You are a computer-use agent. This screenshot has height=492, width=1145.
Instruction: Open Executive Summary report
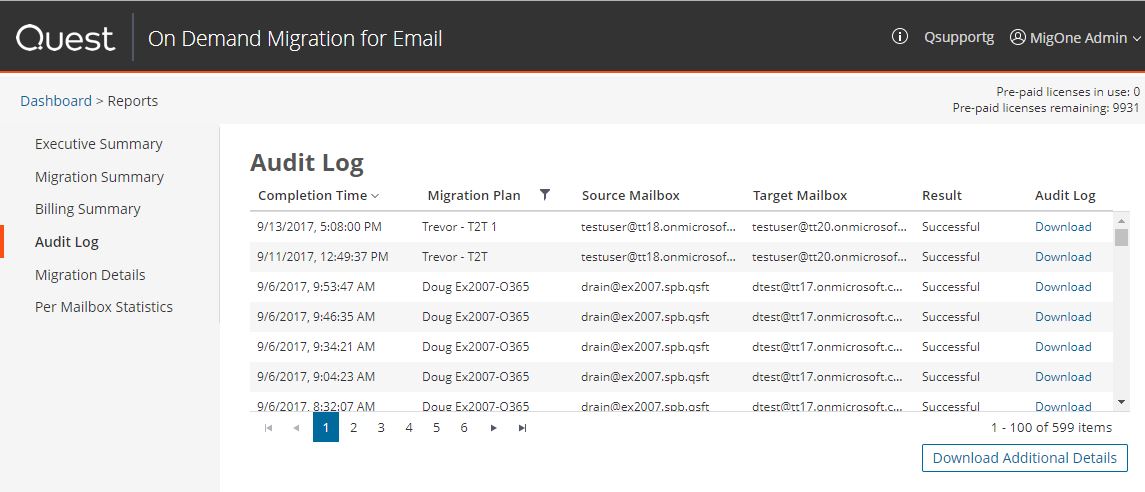pos(99,144)
